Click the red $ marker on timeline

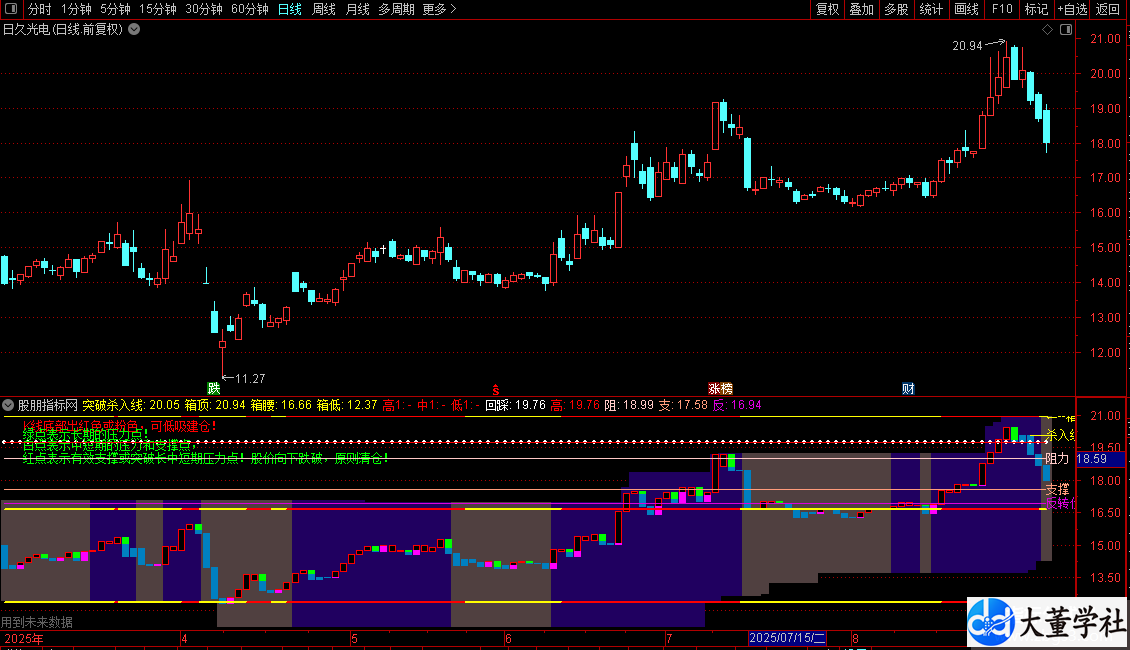496,388
